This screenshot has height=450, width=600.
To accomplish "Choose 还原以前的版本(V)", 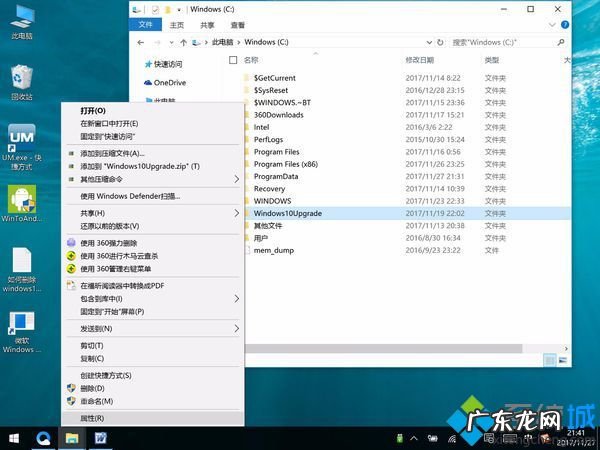I will point(153,226).
